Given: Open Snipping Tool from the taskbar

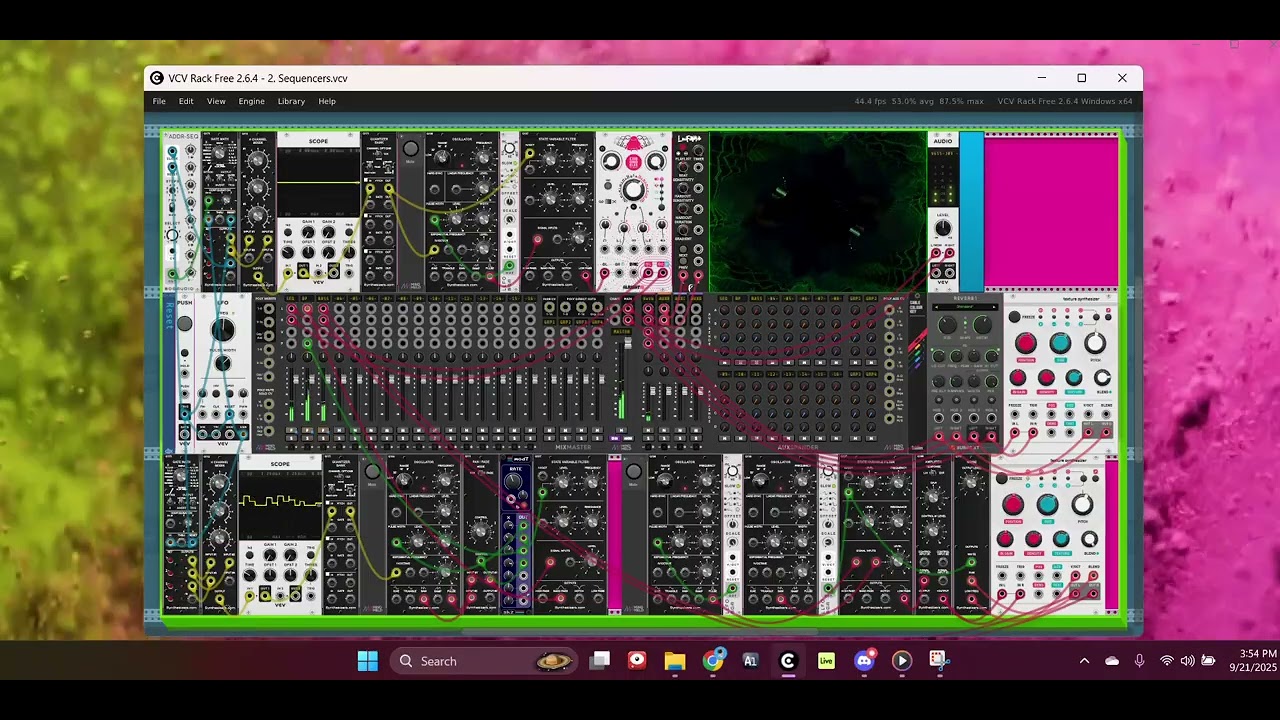Looking at the screenshot, I should (x=937, y=661).
